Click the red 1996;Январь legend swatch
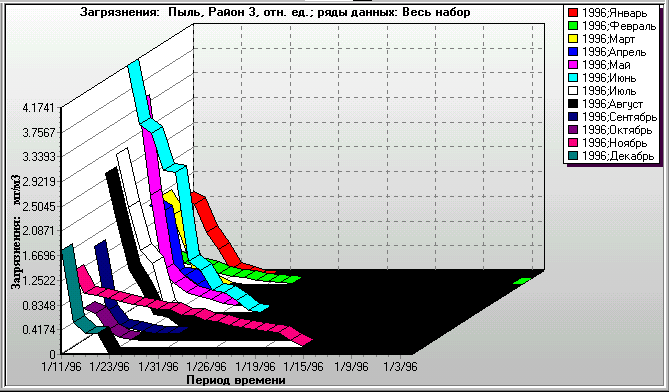The width and height of the screenshot is (669, 392). click(x=573, y=13)
